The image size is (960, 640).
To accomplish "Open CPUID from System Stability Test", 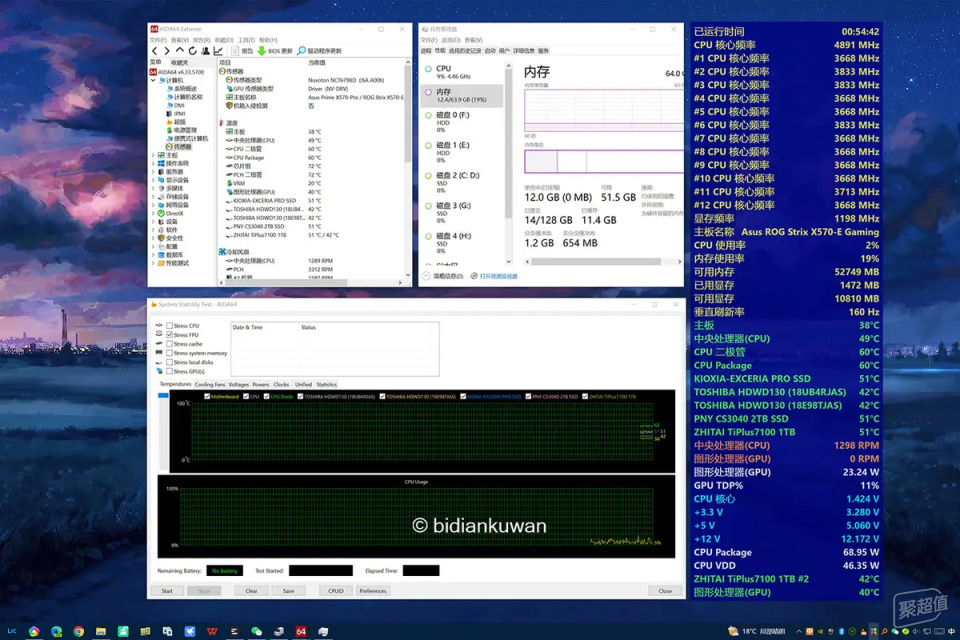I will tap(336, 591).
